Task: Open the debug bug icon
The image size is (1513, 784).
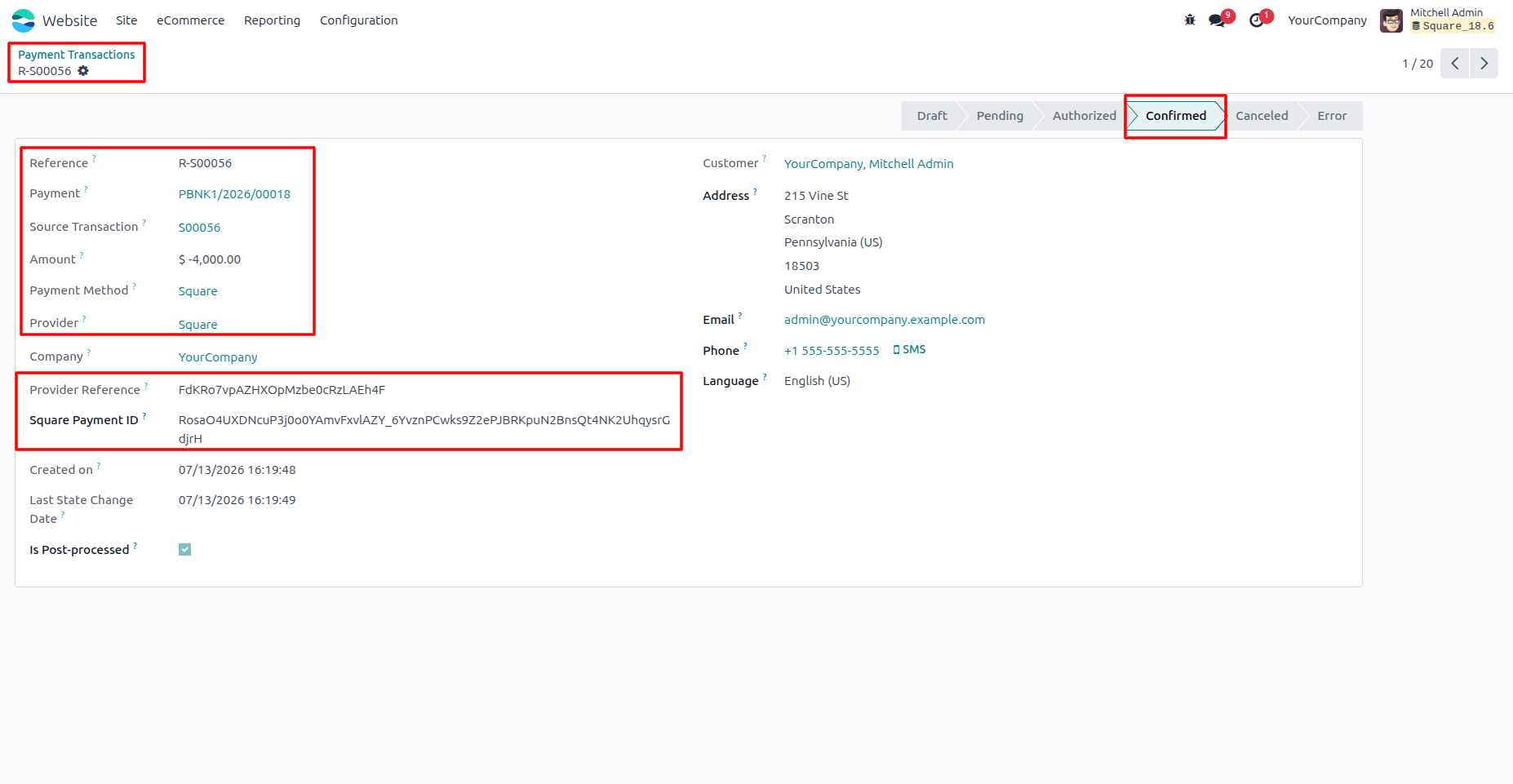Action: [1190, 20]
